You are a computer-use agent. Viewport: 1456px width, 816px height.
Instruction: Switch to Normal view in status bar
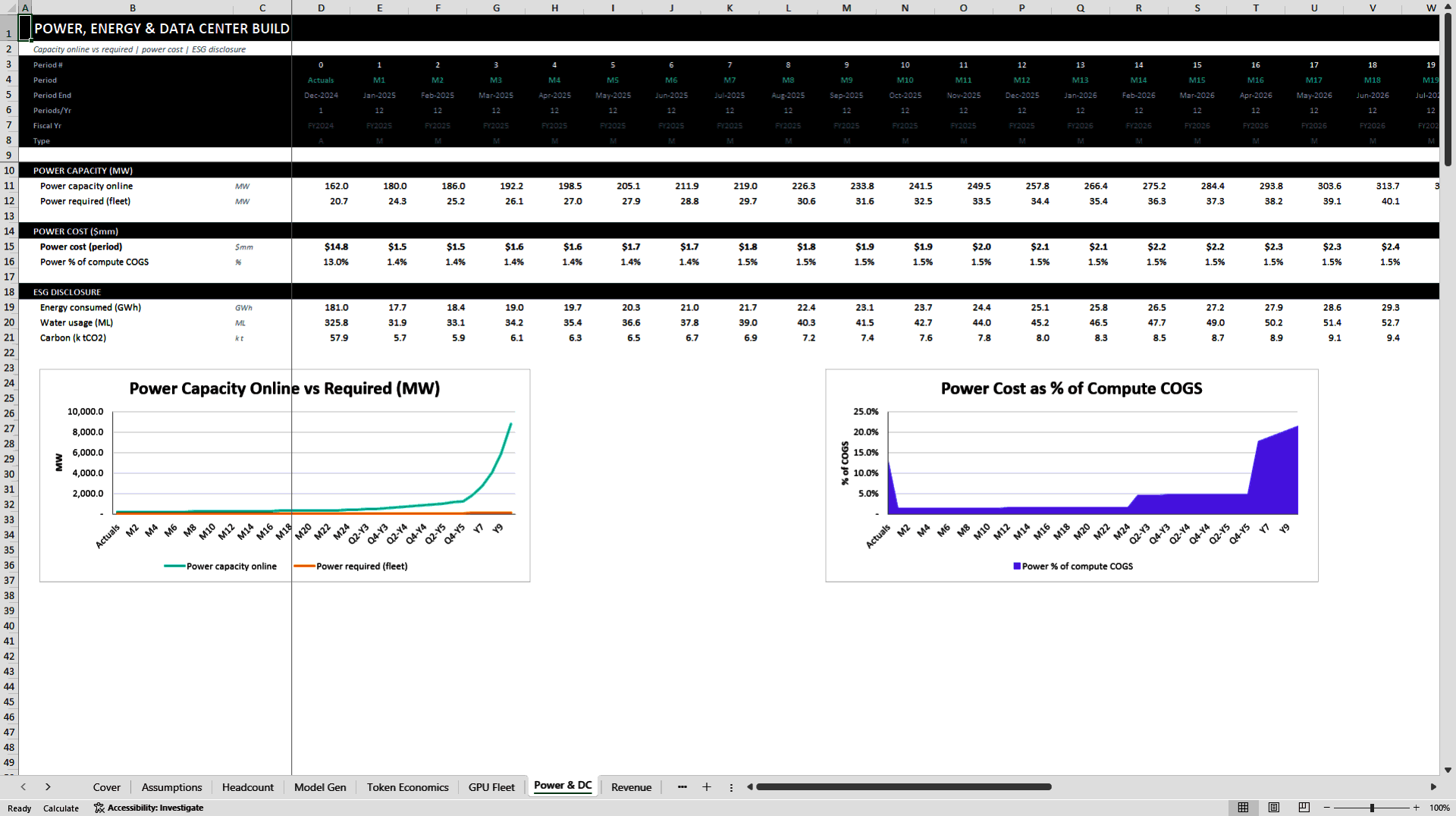[x=1243, y=808]
